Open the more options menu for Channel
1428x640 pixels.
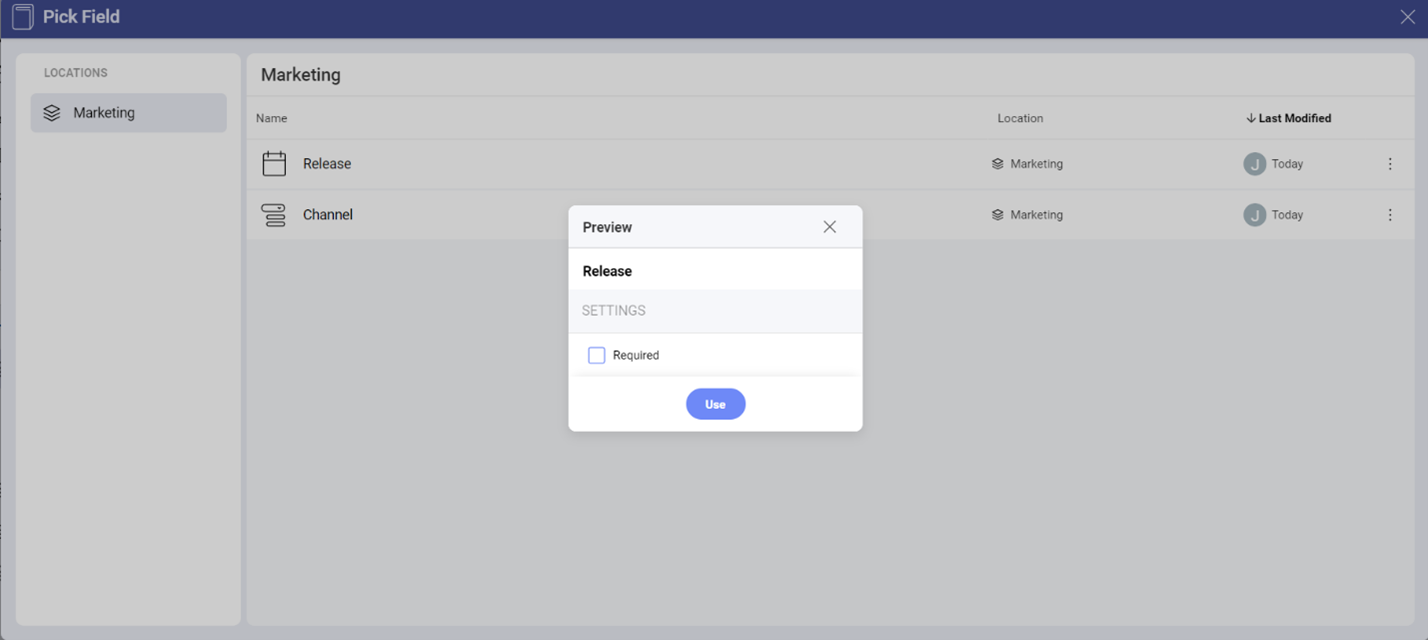(1390, 215)
